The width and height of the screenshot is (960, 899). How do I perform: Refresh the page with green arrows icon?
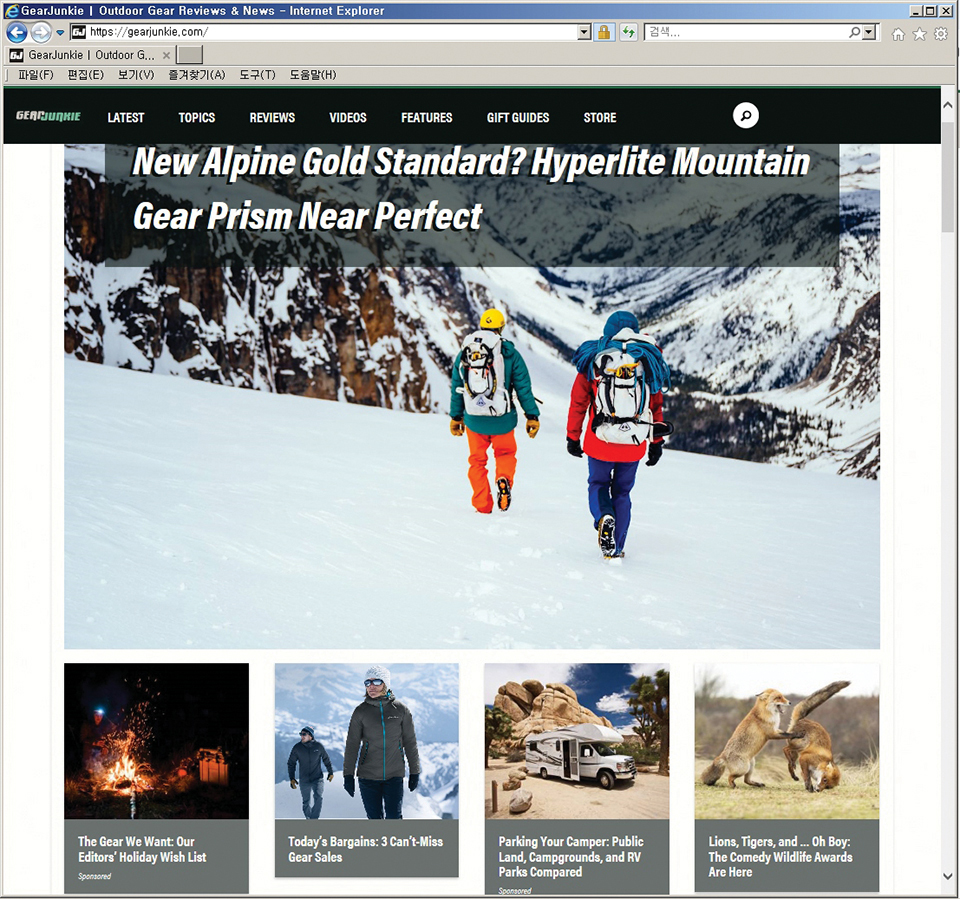point(629,32)
